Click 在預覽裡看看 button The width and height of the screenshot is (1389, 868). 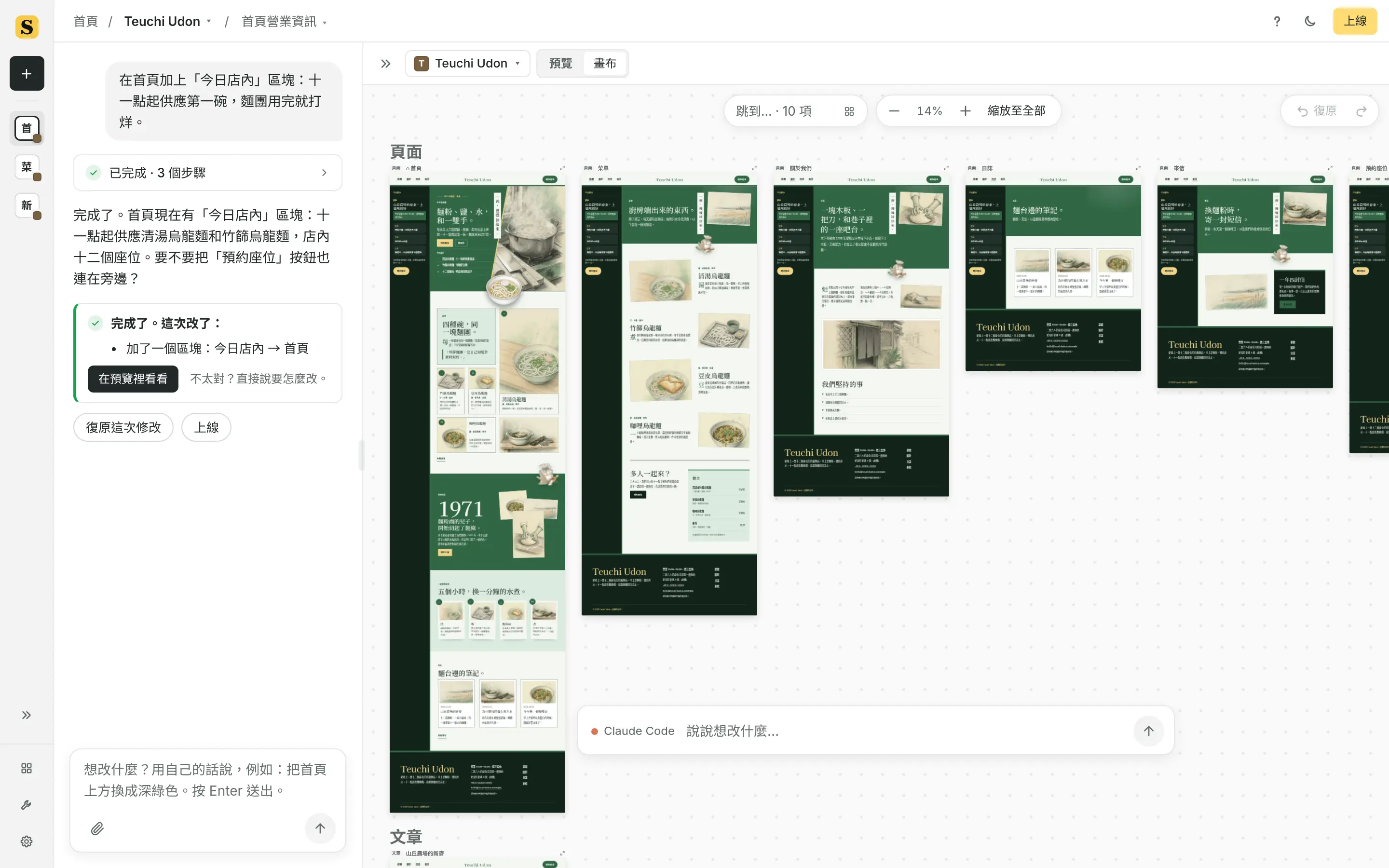(x=133, y=379)
